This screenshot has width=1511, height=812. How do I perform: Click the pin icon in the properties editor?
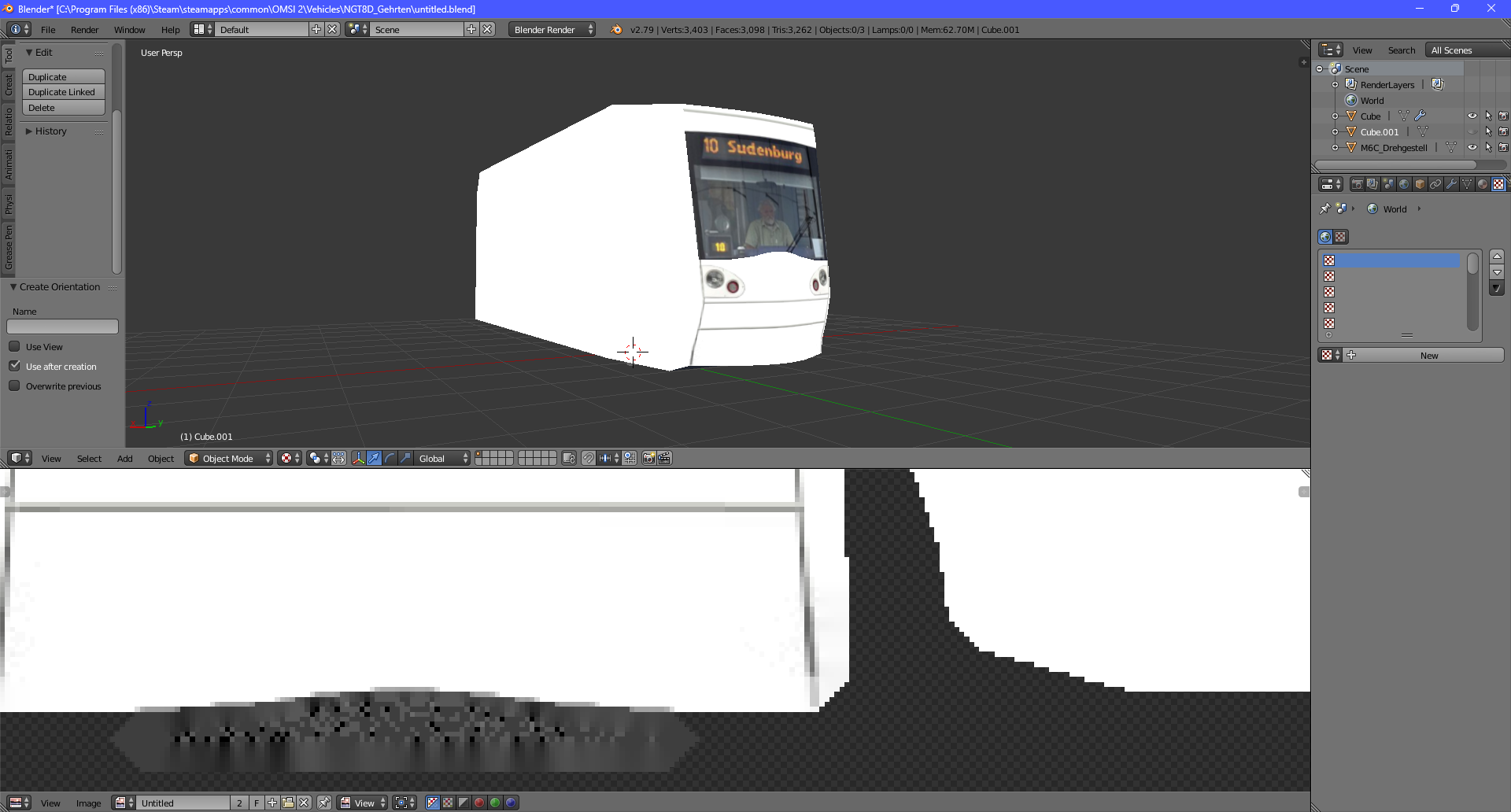point(1324,209)
